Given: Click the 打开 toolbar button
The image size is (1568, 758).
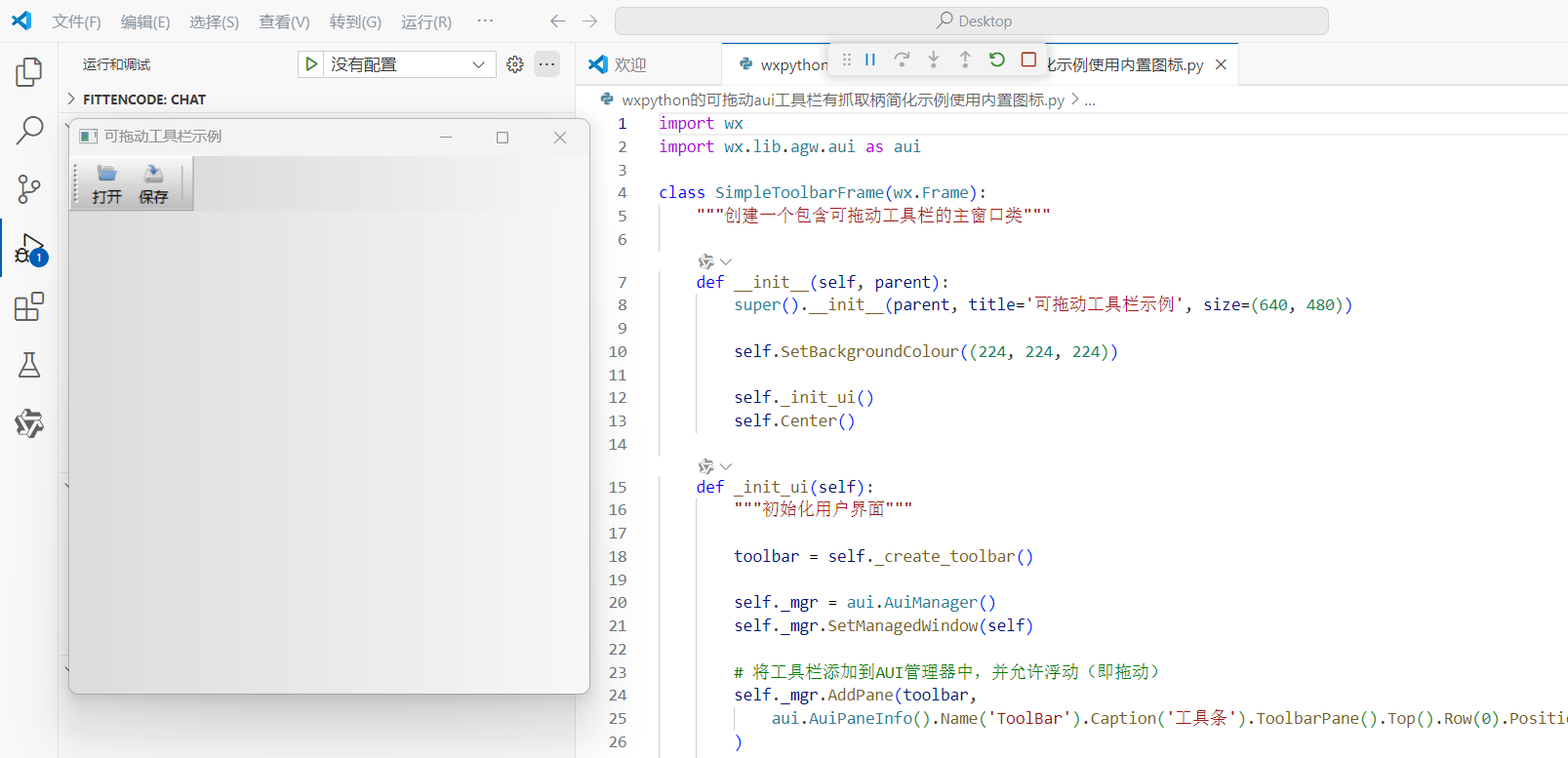Looking at the screenshot, I should click(107, 184).
